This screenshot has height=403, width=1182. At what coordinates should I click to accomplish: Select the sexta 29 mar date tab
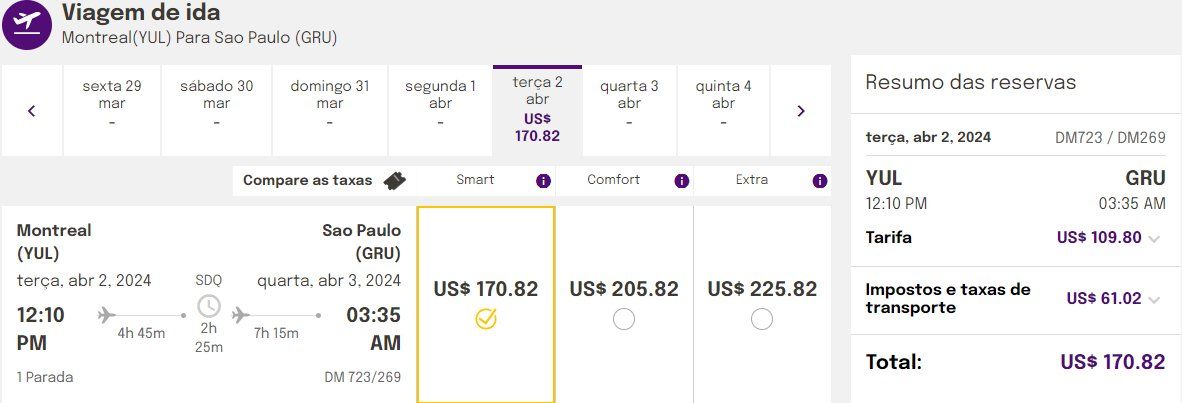click(x=112, y=111)
